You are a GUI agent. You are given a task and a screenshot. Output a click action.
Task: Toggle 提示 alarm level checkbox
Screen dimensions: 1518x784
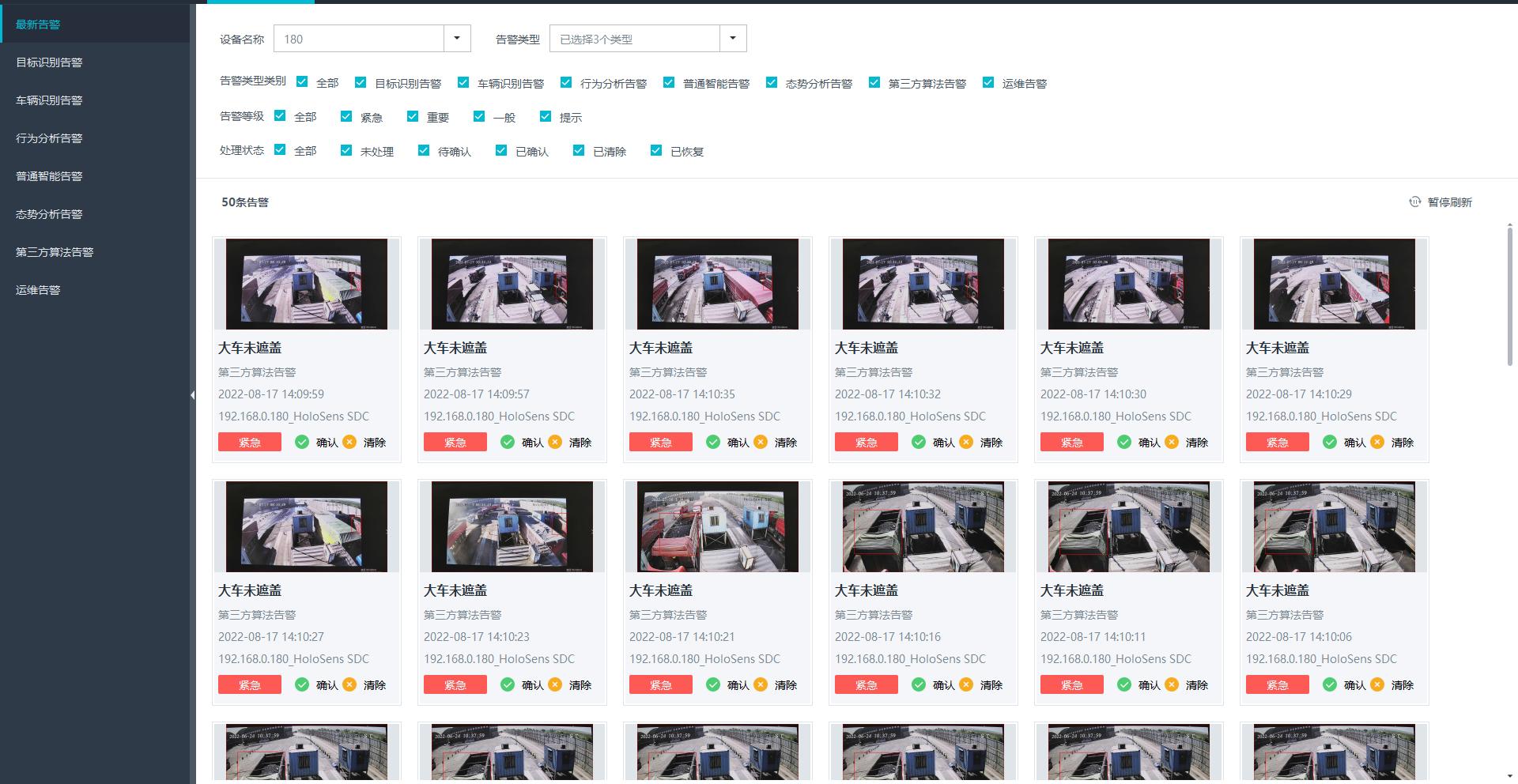(x=546, y=116)
